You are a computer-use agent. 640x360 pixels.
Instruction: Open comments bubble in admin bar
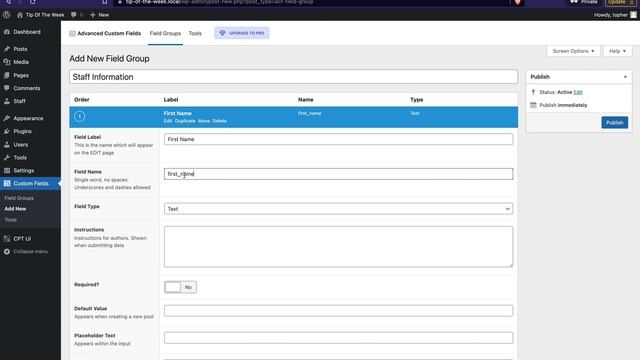click(x=76, y=15)
